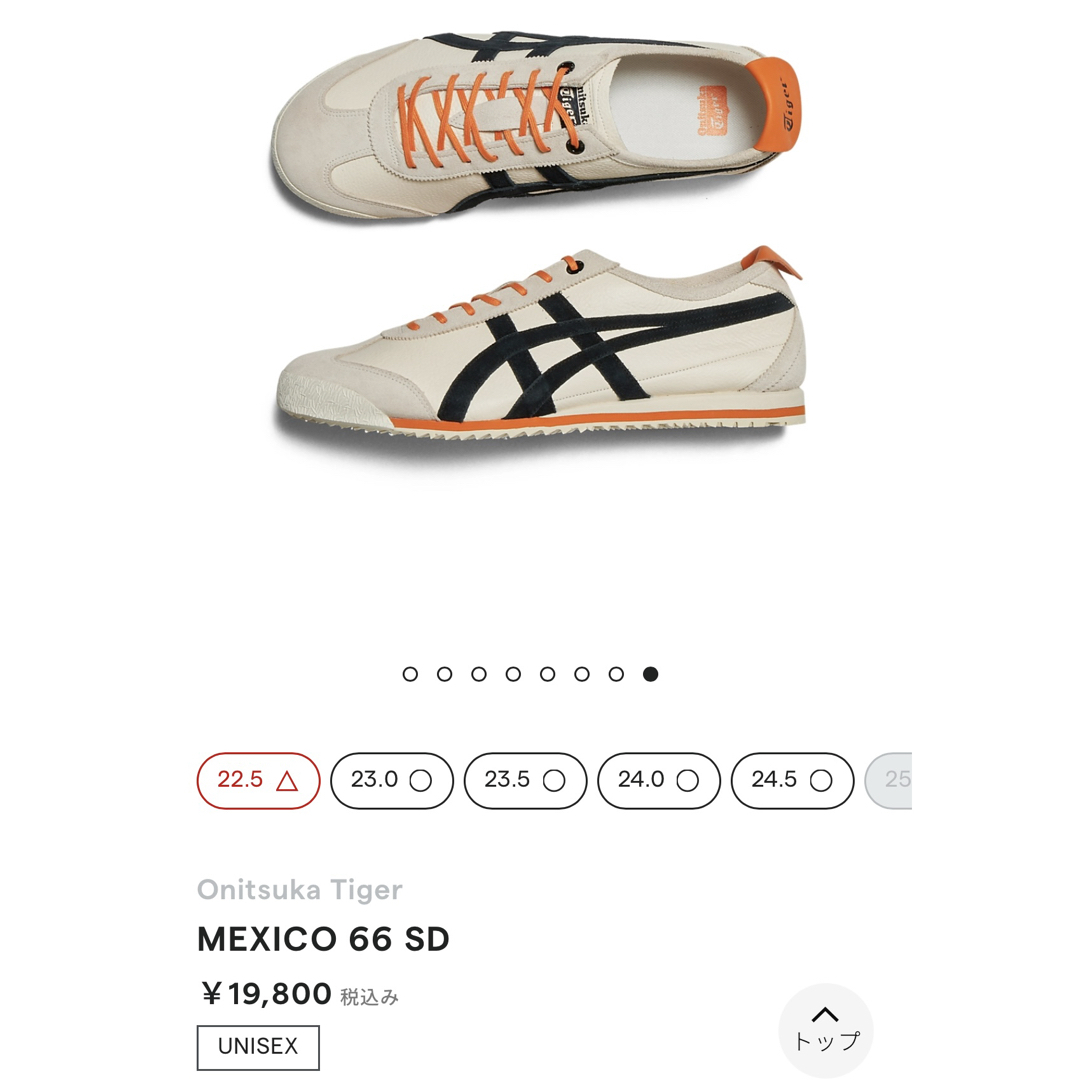Viewport: 1080px width, 1080px height.
Task: Show fifth product image via dot
Action: [x=548, y=674]
